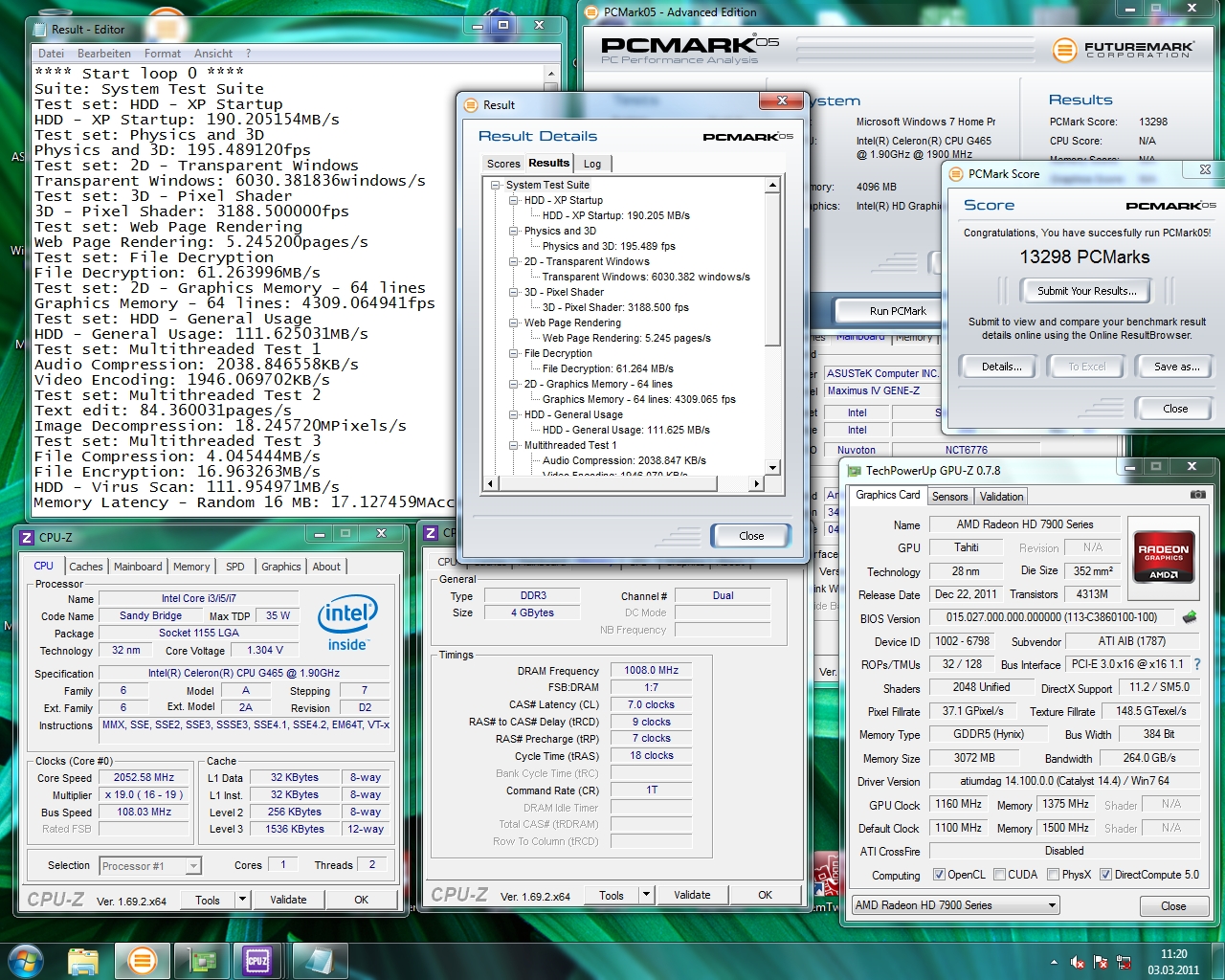
Task: Click Submit Your Results button
Action: tap(1086, 291)
